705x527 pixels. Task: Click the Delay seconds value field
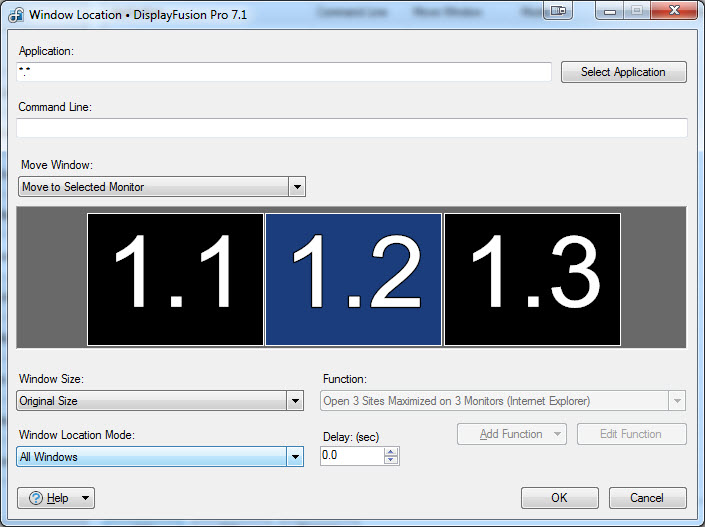point(351,456)
